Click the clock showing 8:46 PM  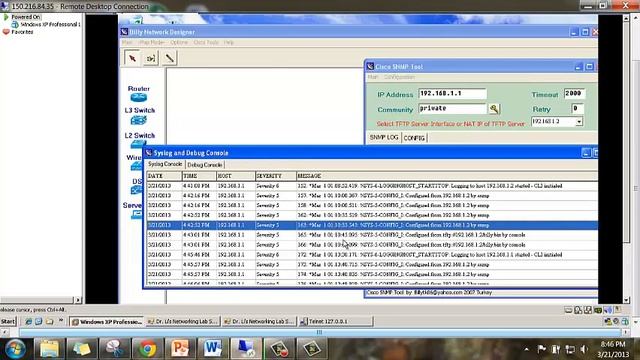coord(613,344)
